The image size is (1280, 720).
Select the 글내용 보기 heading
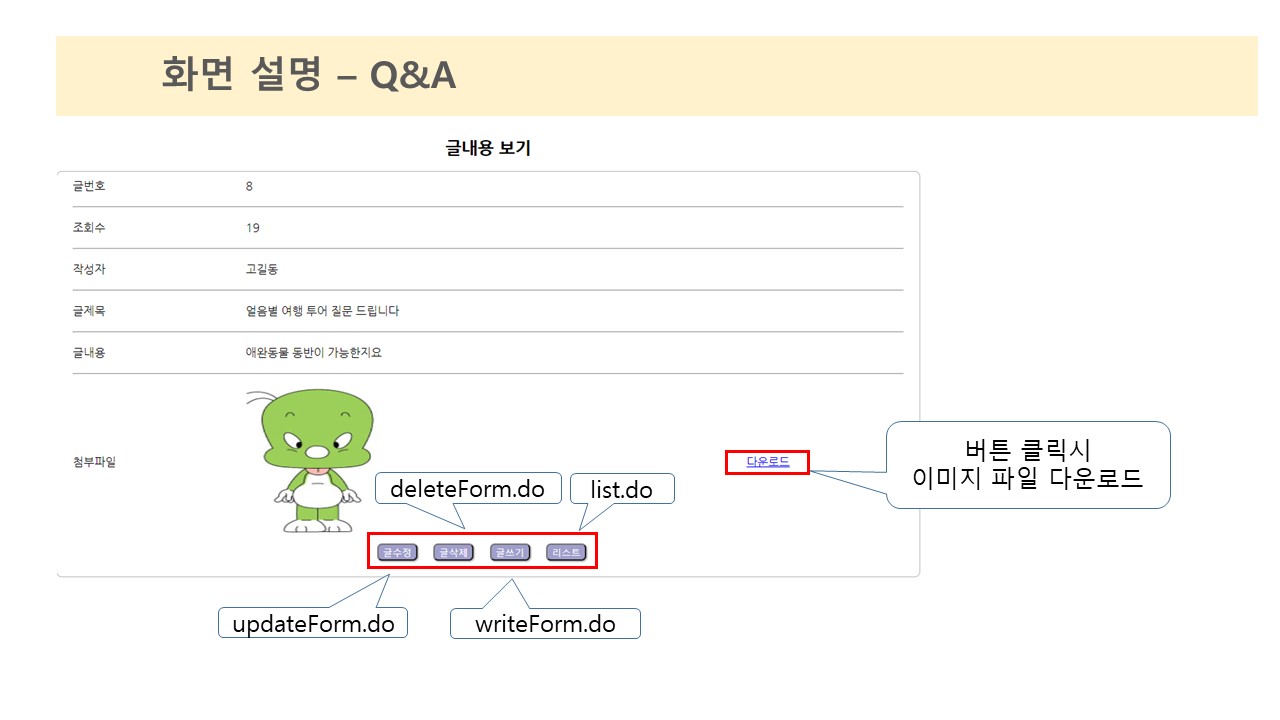pos(488,149)
